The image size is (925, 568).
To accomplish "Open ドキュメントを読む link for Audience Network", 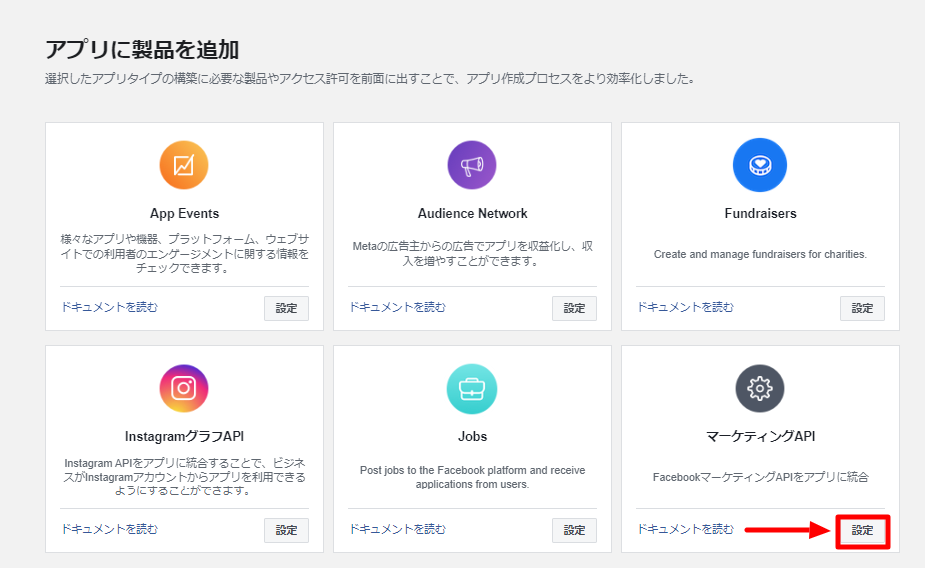I will (x=398, y=307).
